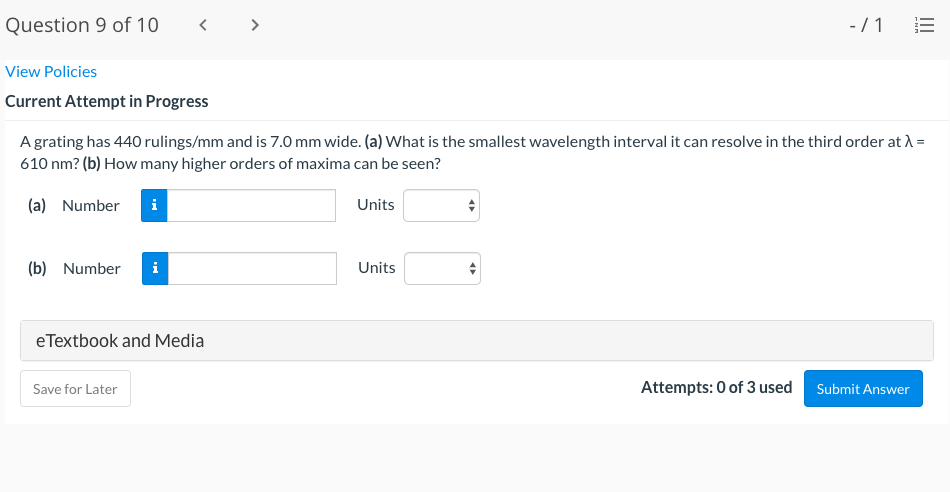Go to the previous question arrow
Screen dimensions: 950x492
click(x=203, y=25)
